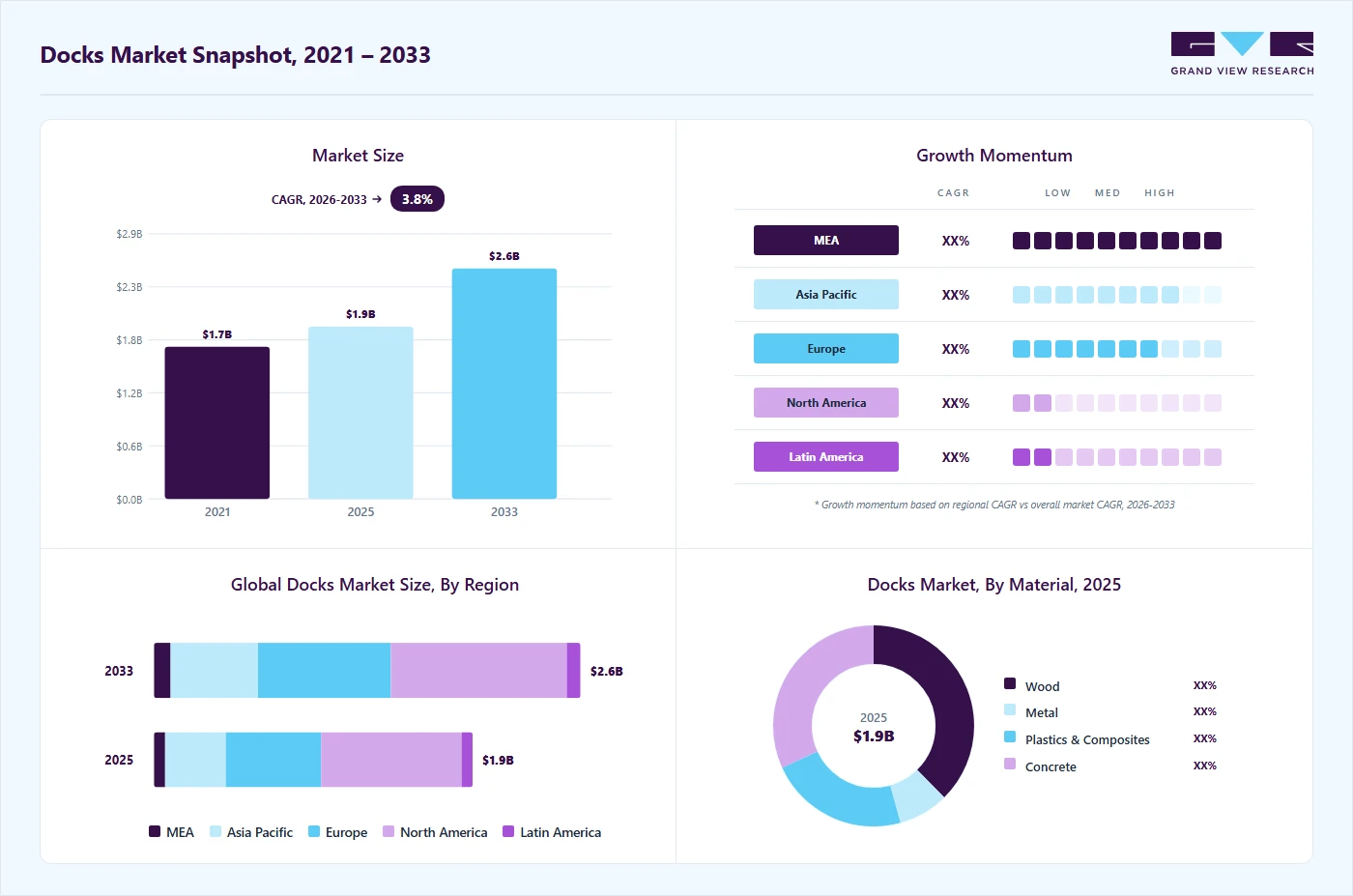The width and height of the screenshot is (1353, 896).
Task: Click the donut chart center "$1.9B" value
Action: [874, 737]
